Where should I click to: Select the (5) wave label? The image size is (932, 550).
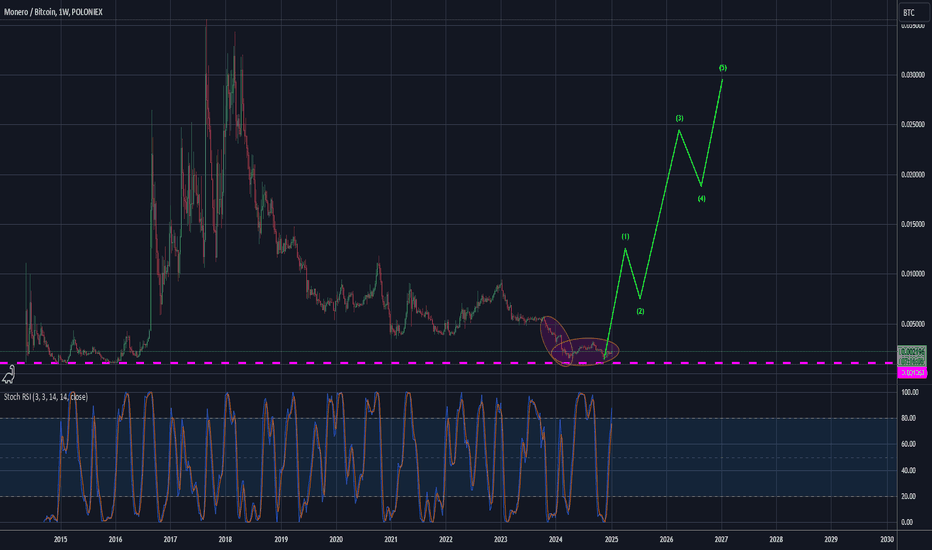pyautogui.click(x=723, y=68)
